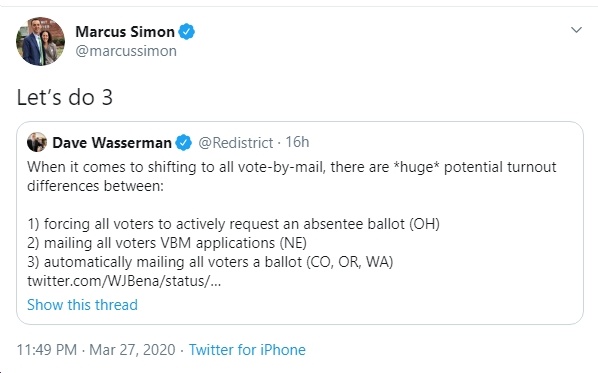The image size is (598, 373).
Task: Click Dave Wasserman's verified checkmark badge
Action: pyautogui.click(x=183, y=143)
